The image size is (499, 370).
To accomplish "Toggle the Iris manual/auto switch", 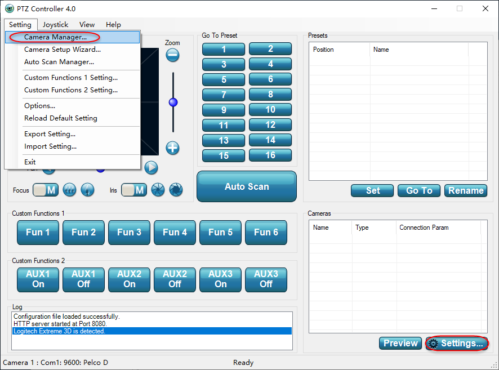I will (x=134, y=190).
